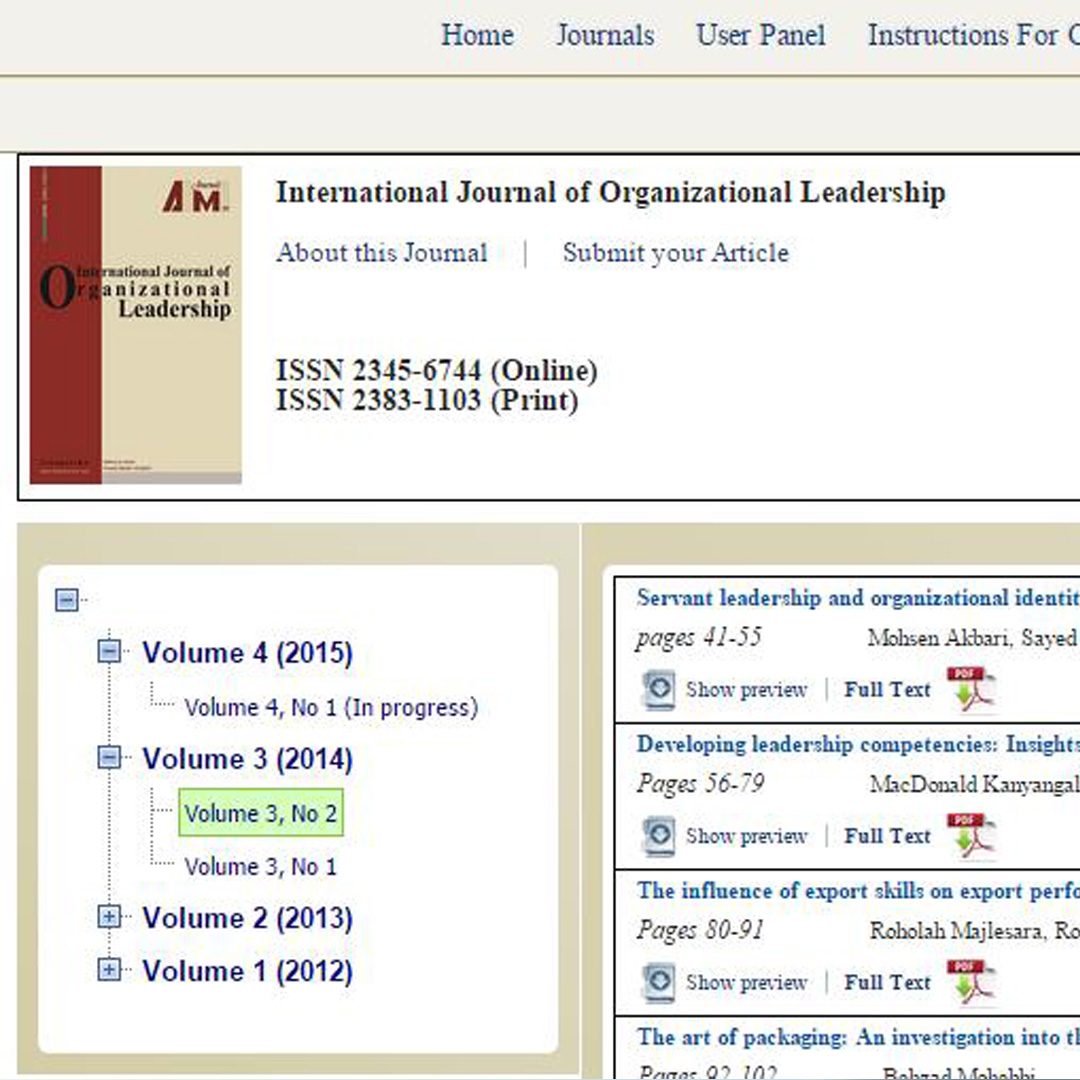This screenshot has width=1080, height=1080.
Task: Select Volume 3 (2014) in the tree
Action: [x=247, y=759]
